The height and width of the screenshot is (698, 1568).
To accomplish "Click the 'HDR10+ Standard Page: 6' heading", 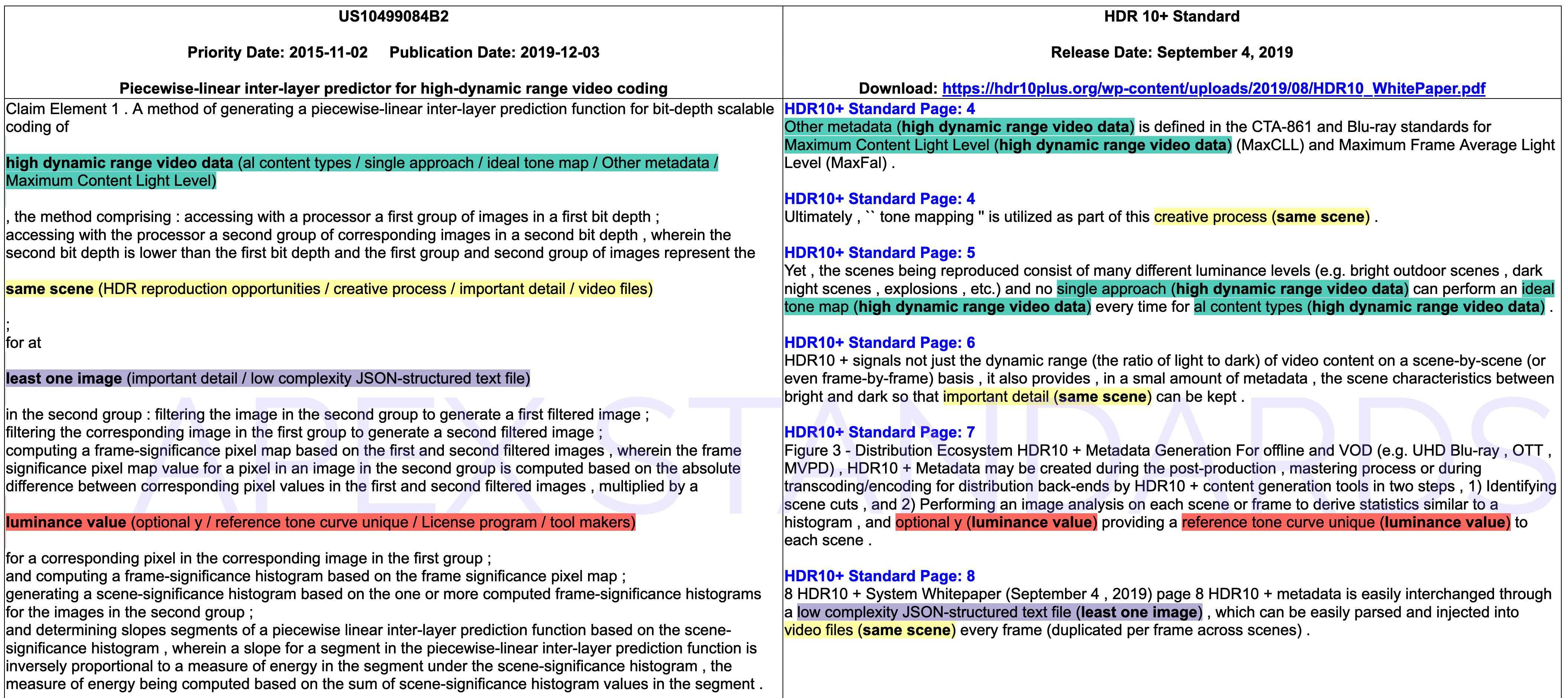I will 880,343.
